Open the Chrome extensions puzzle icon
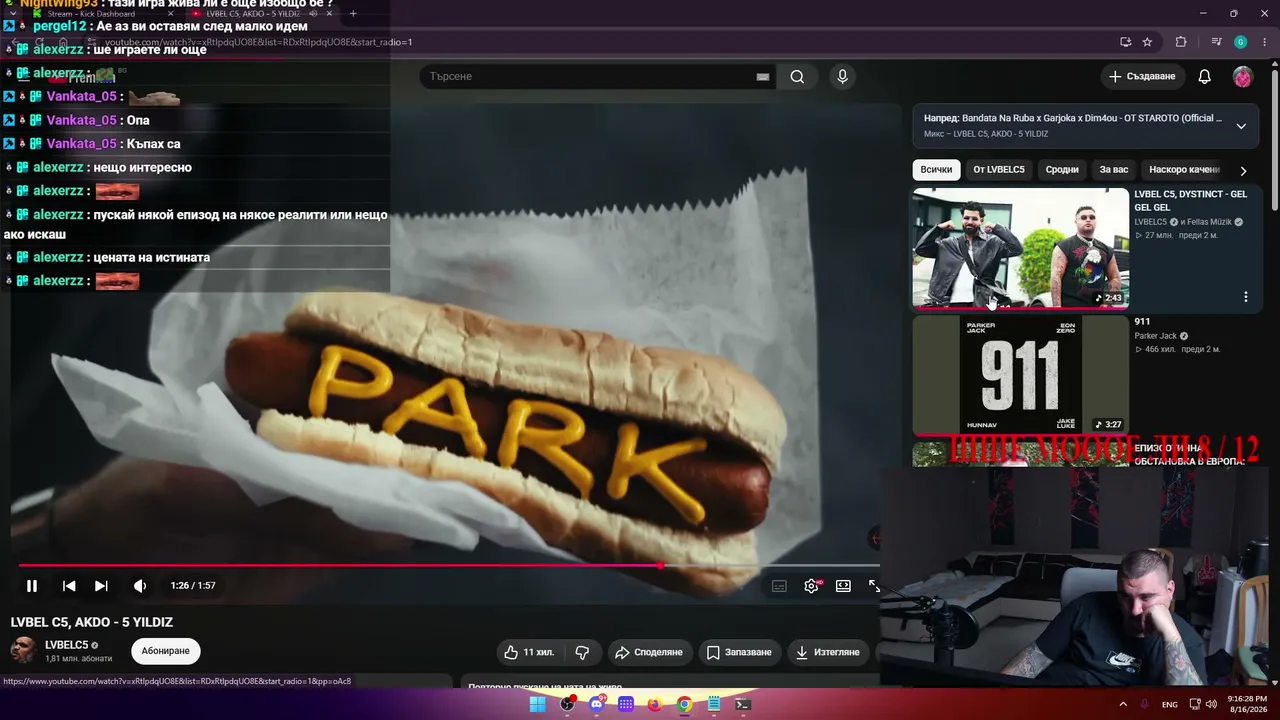 (1181, 42)
